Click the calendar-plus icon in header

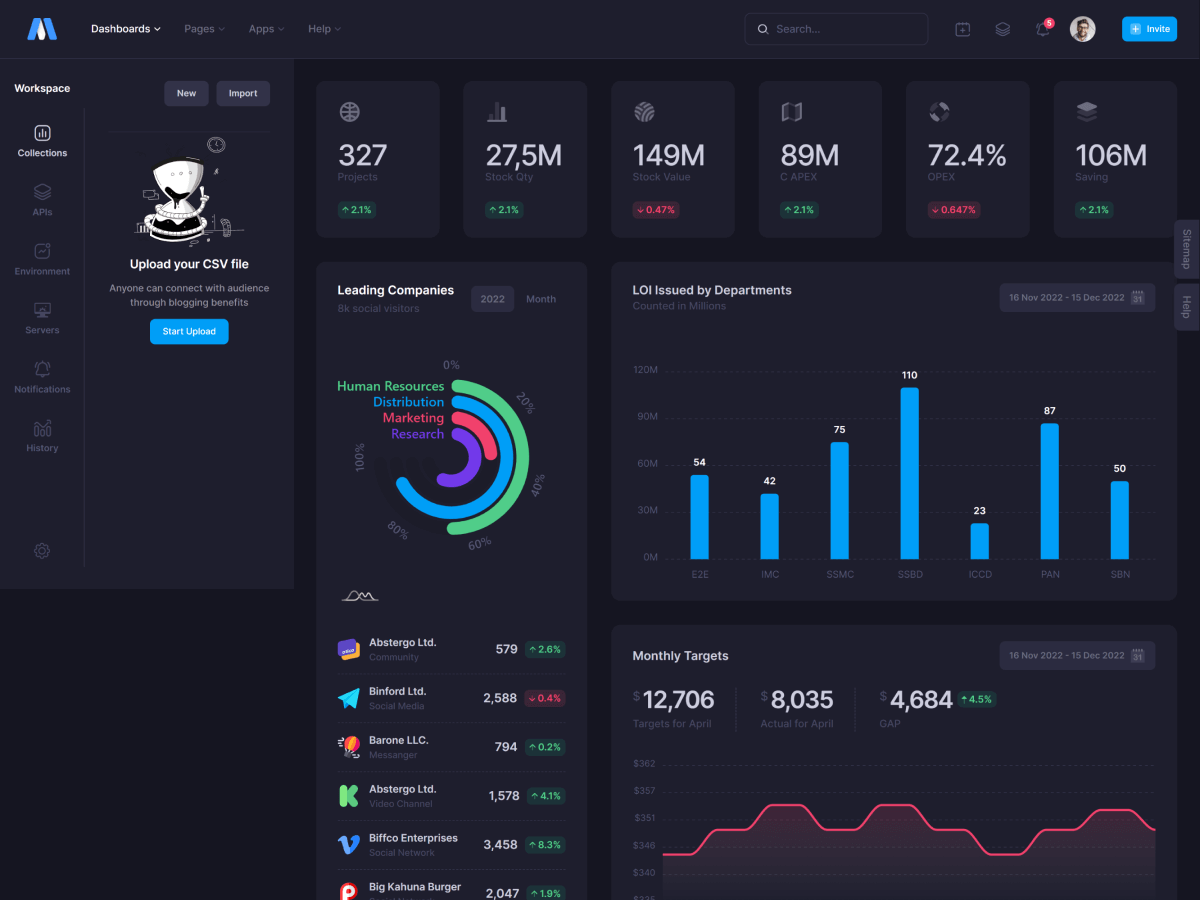pos(962,29)
